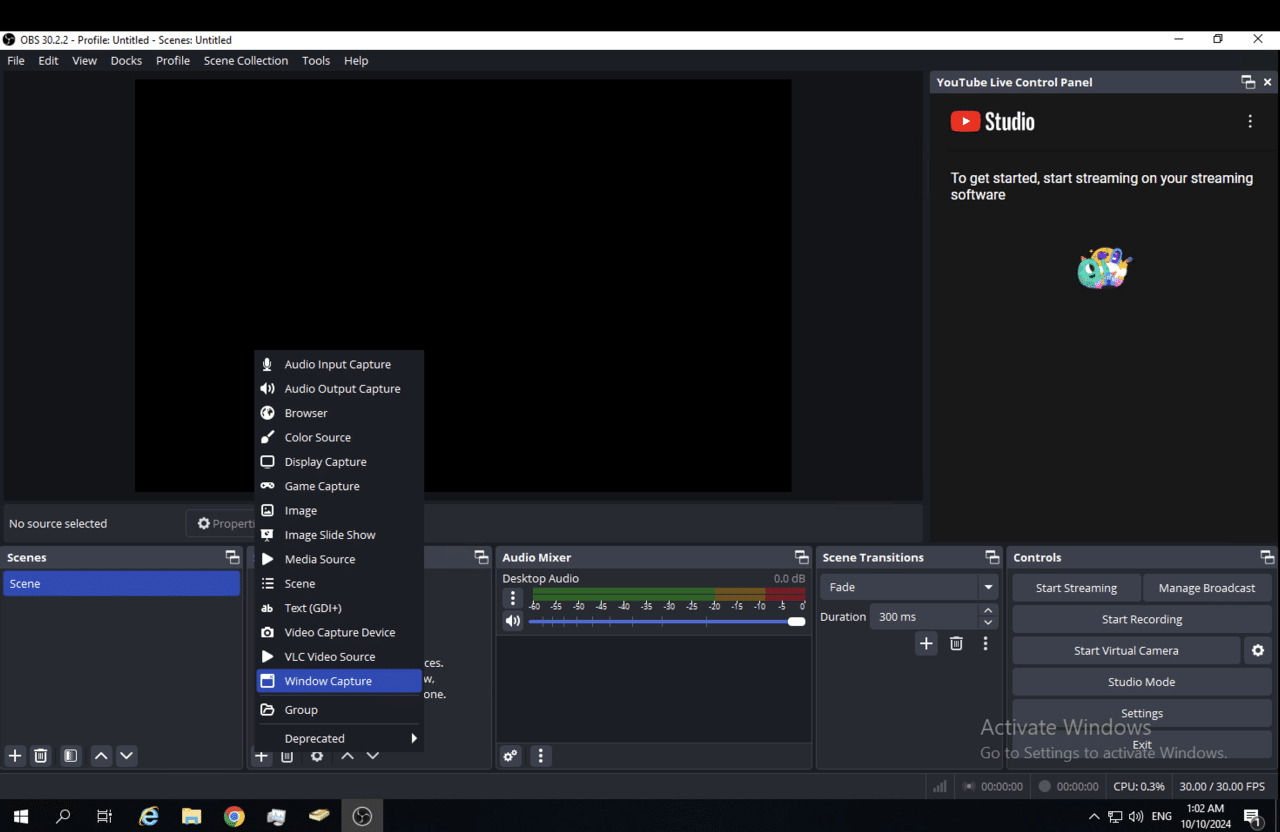Open Manage Broadcast
Image resolution: width=1280 pixels, height=832 pixels.
pyautogui.click(x=1207, y=587)
